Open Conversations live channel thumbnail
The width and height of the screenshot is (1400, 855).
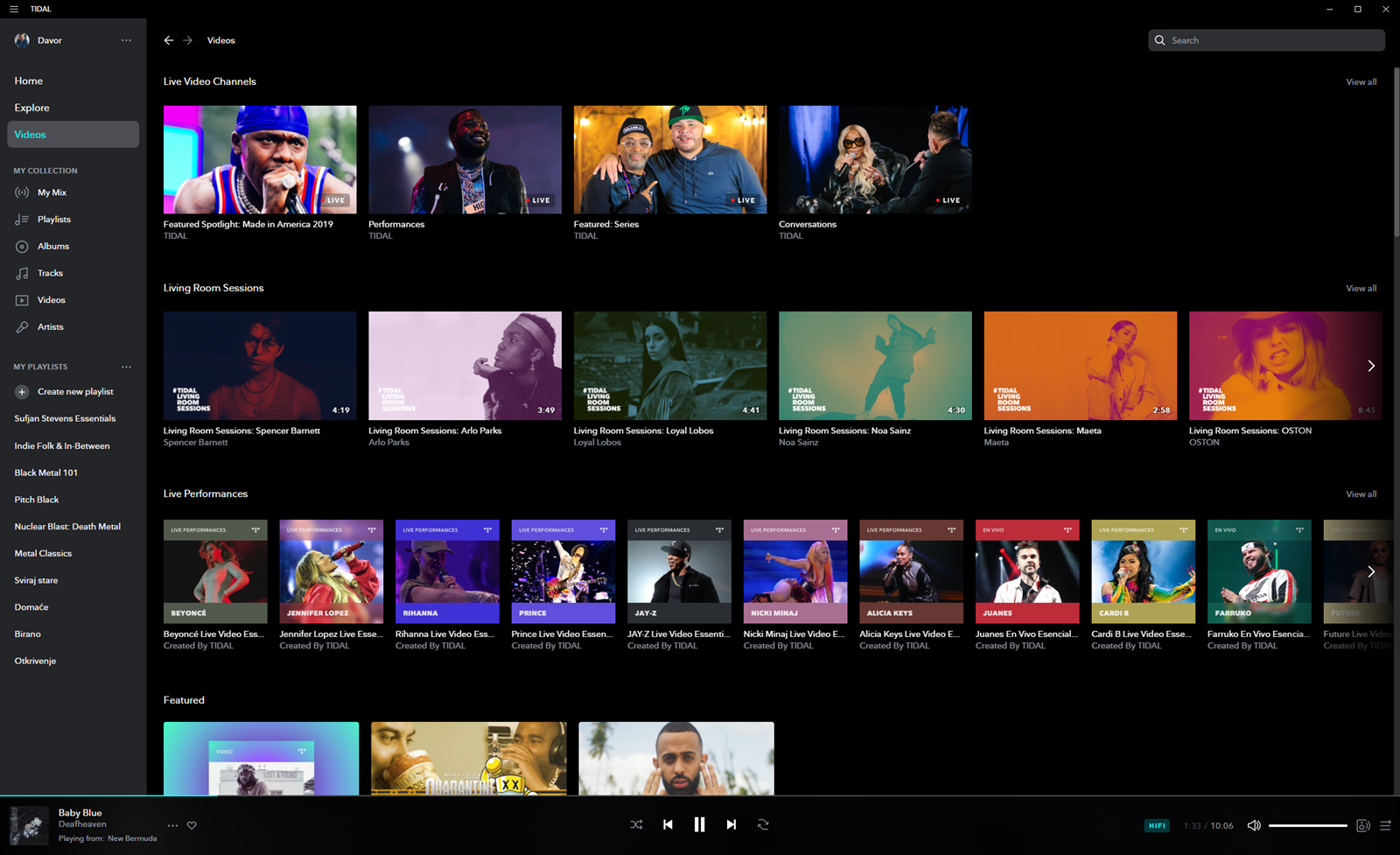(x=875, y=159)
